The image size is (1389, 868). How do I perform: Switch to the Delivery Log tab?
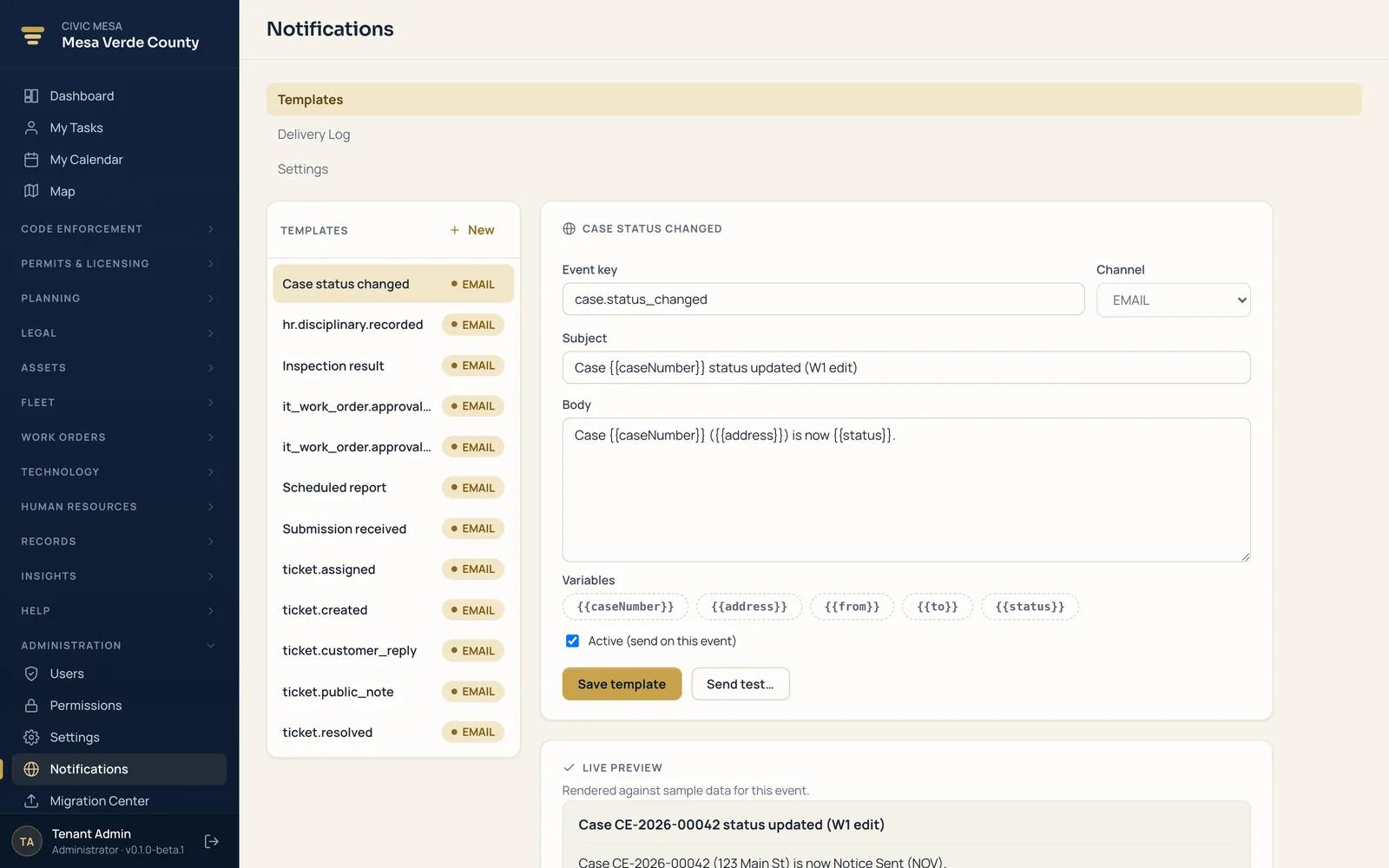tap(813, 135)
